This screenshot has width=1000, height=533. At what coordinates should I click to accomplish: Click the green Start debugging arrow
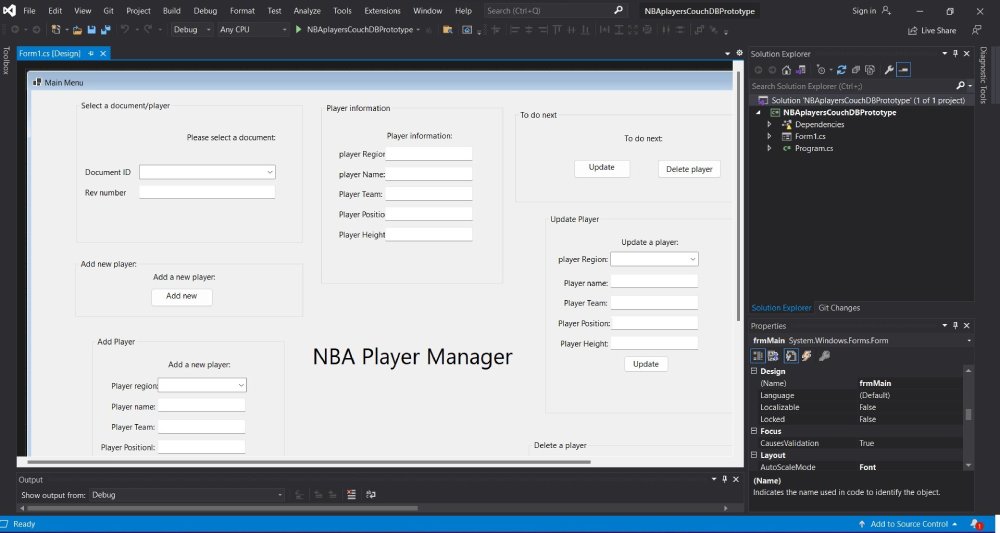[x=299, y=30]
